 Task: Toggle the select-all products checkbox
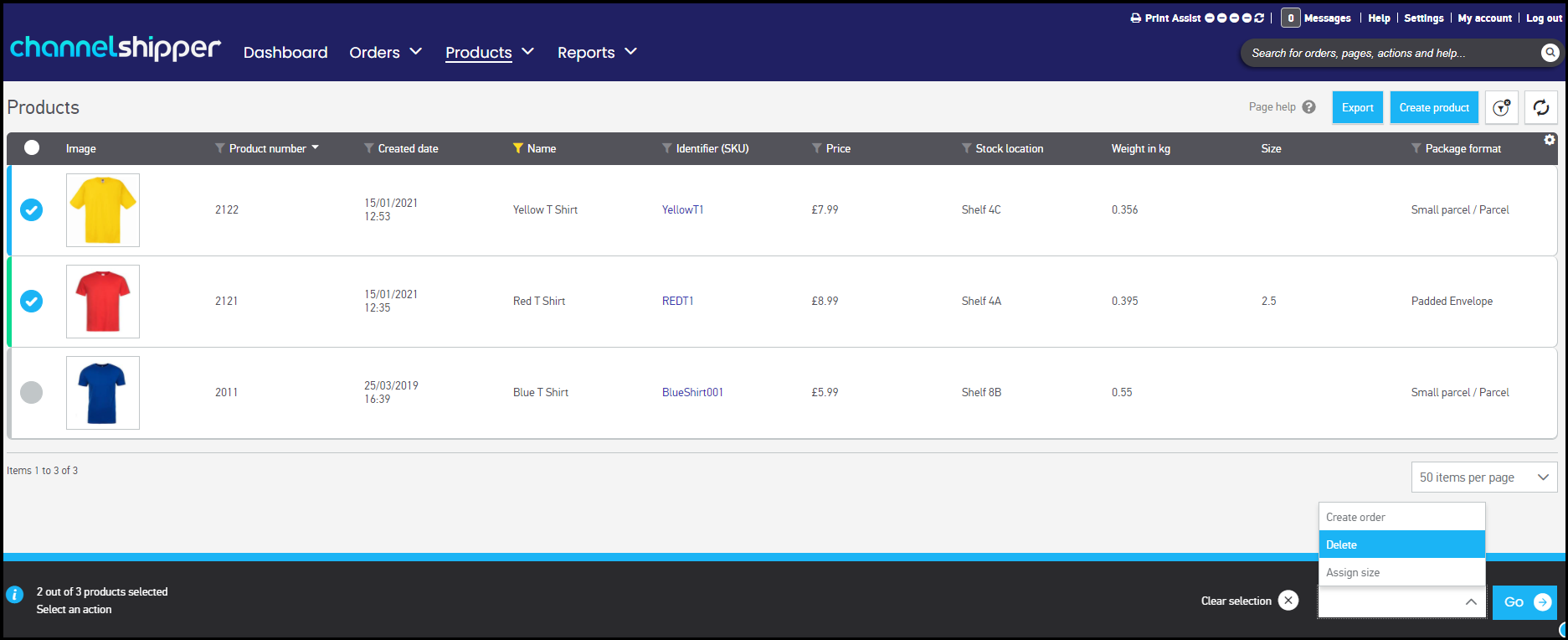pos(32,147)
